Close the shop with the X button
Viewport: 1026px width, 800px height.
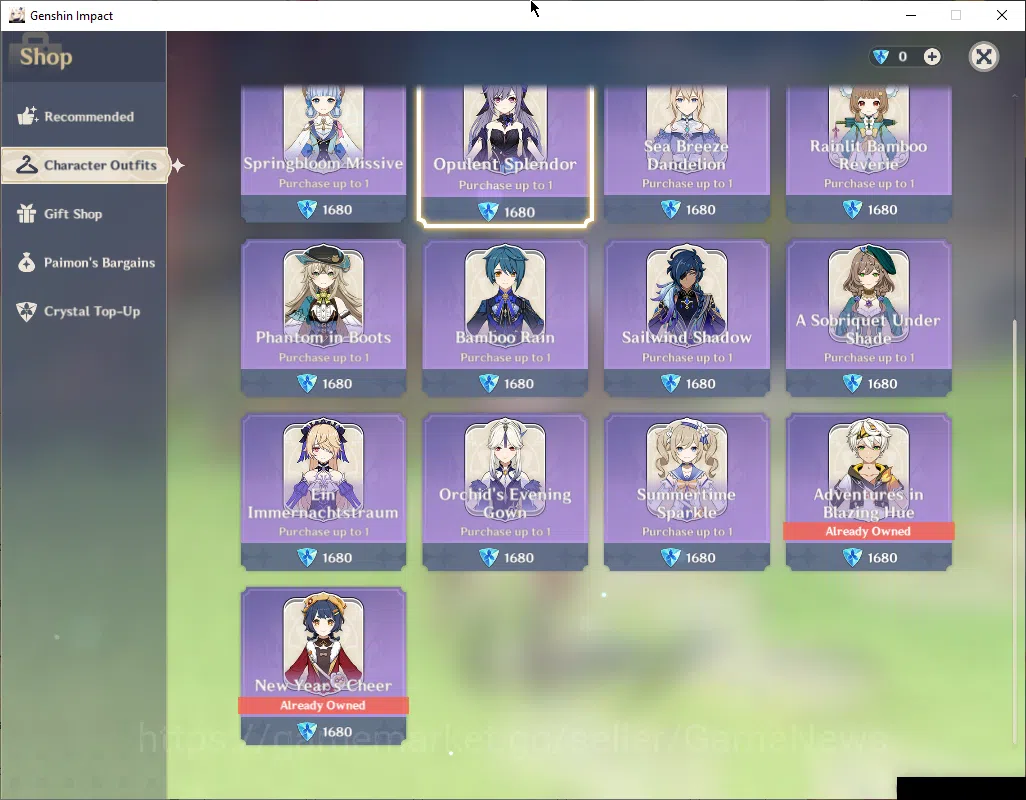pos(983,57)
